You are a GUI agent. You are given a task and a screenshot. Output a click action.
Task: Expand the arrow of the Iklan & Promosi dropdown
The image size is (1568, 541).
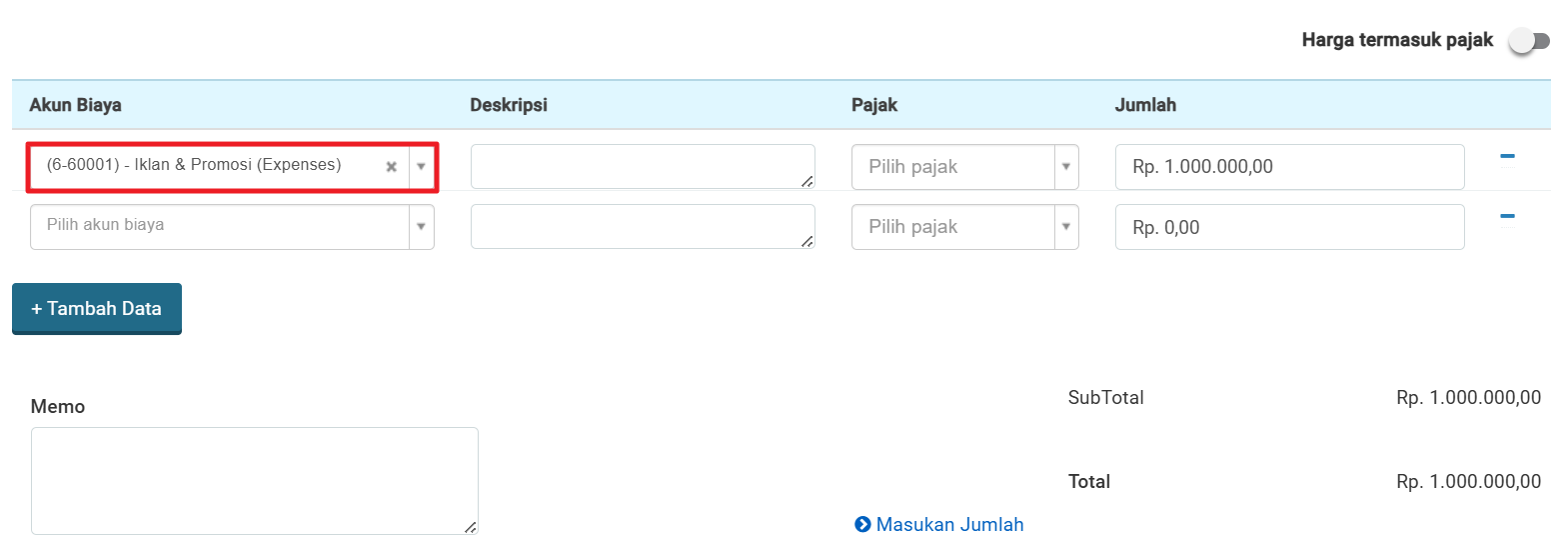click(421, 167)
